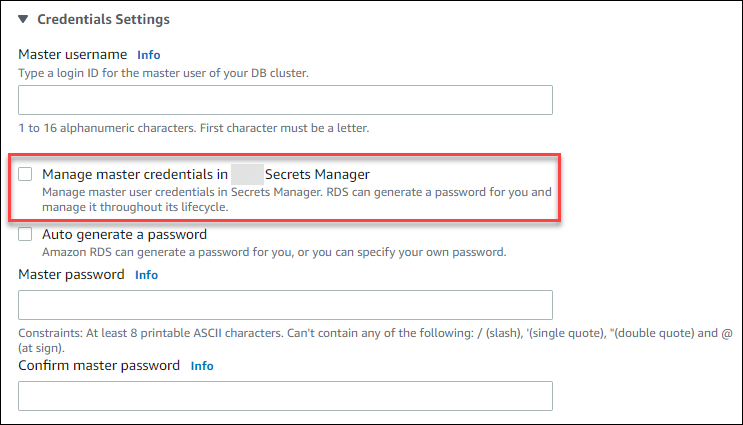The height and width of the screenshot is (425, 743).
Task: Click the Master password field label
Action: coord(72,274)
